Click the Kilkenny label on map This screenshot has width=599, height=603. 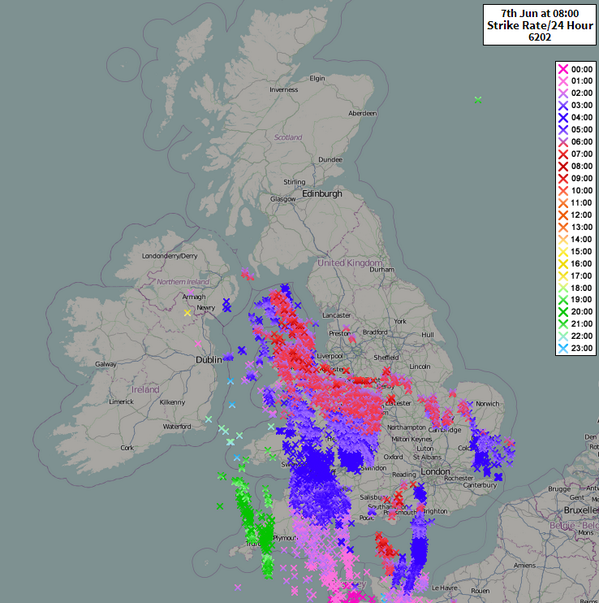(x=173, y=403)
